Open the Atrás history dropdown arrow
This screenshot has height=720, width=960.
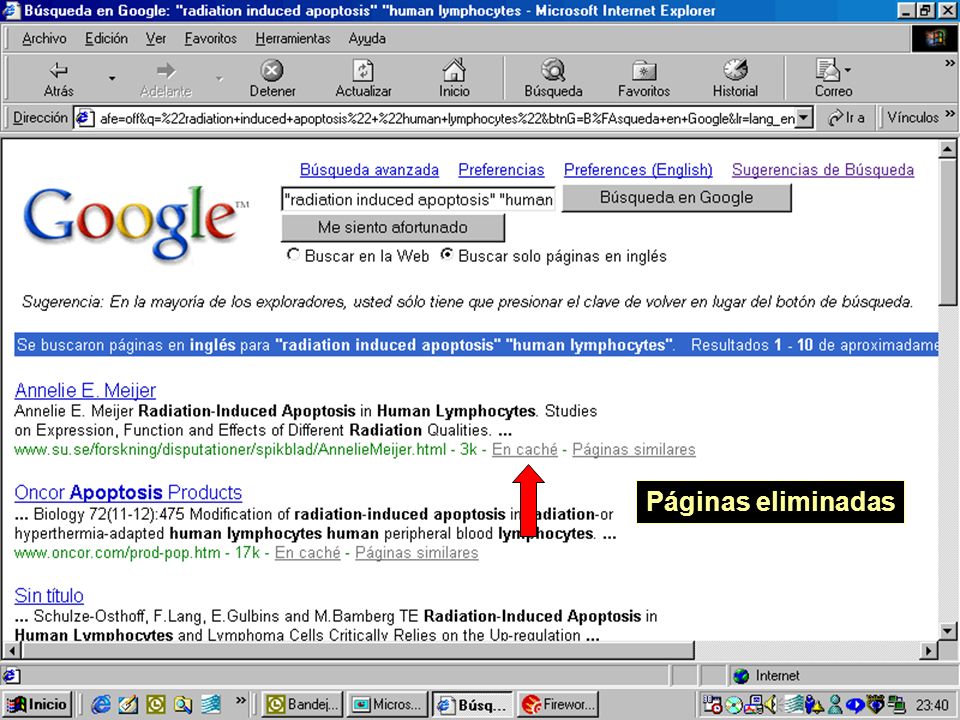pos(111,78)
